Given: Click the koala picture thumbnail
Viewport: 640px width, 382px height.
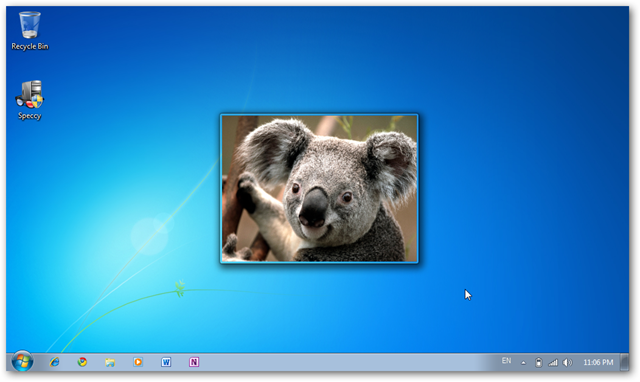Looking at the screenshot, I should (x=319, y=189).
